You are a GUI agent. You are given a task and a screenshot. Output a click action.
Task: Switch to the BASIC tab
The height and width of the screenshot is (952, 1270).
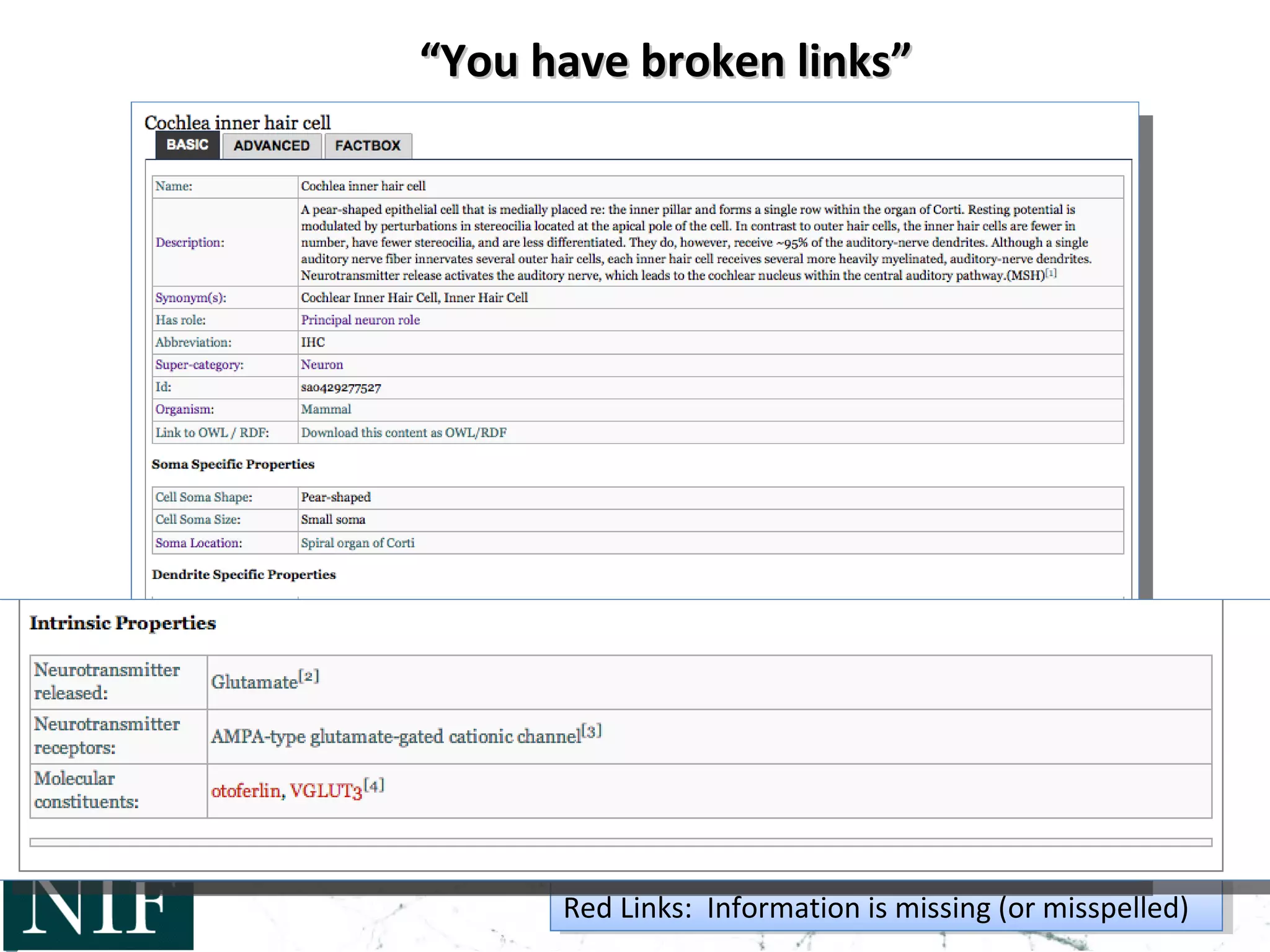187,145
